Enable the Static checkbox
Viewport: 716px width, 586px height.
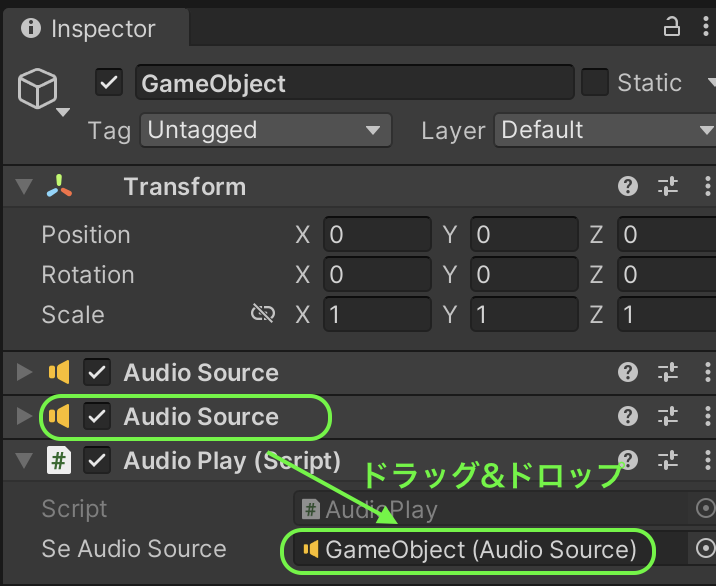tap(595, 82)
